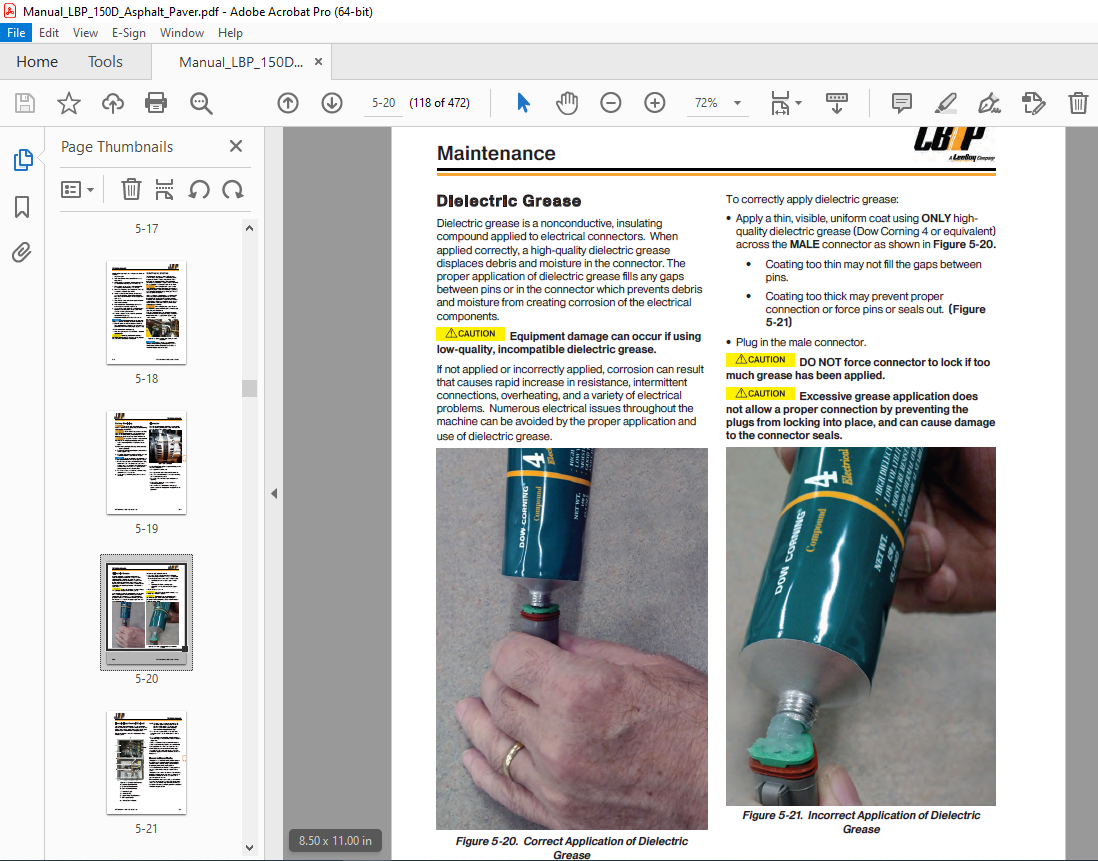Viewport: 1098px width, 861px height.
Task: Open the E-Sign menu
Action: coord(129,33)
